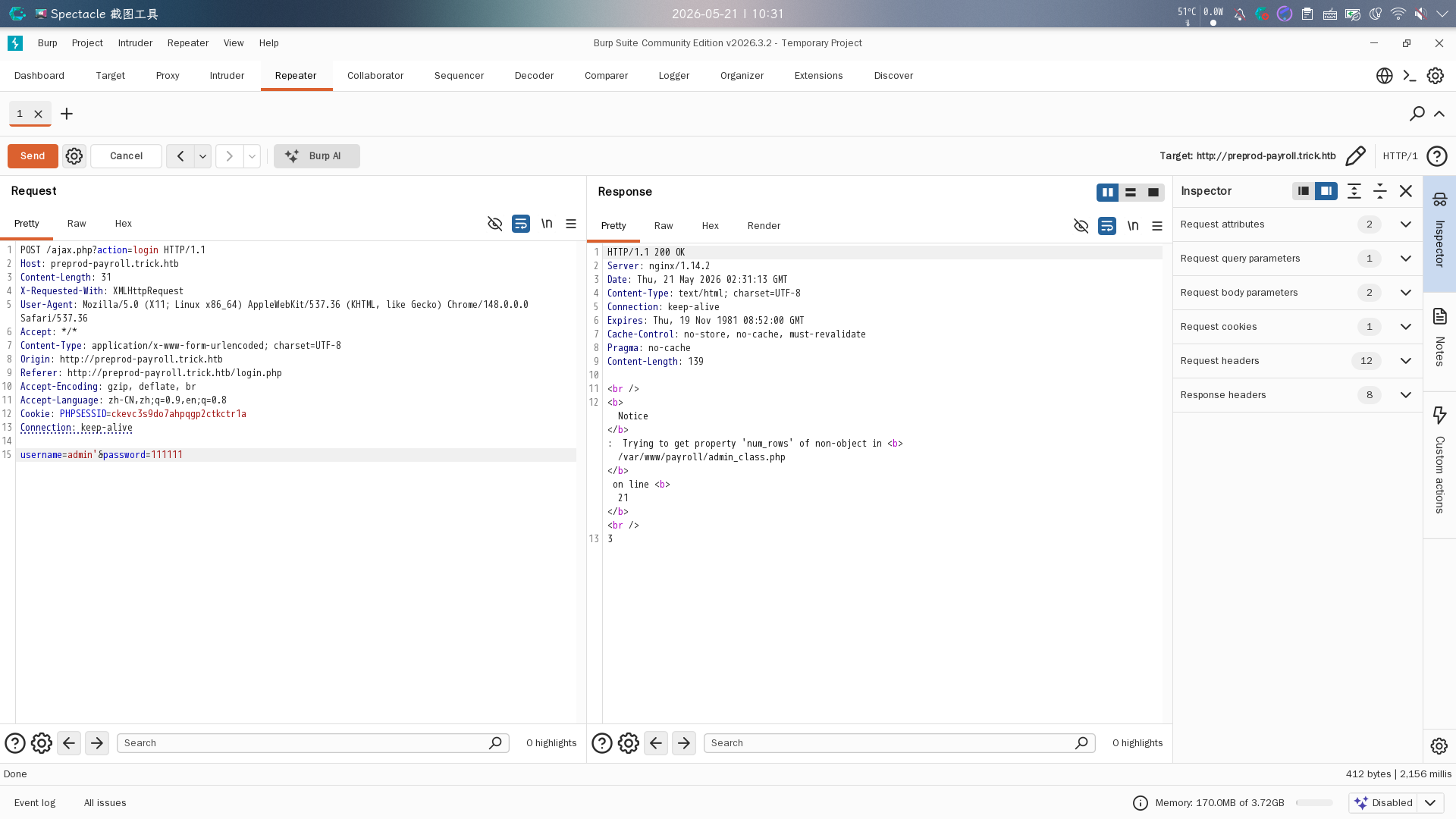Open Response viewer hamburger menu
1456x819 pixels.
click(x=1157, y=226)
